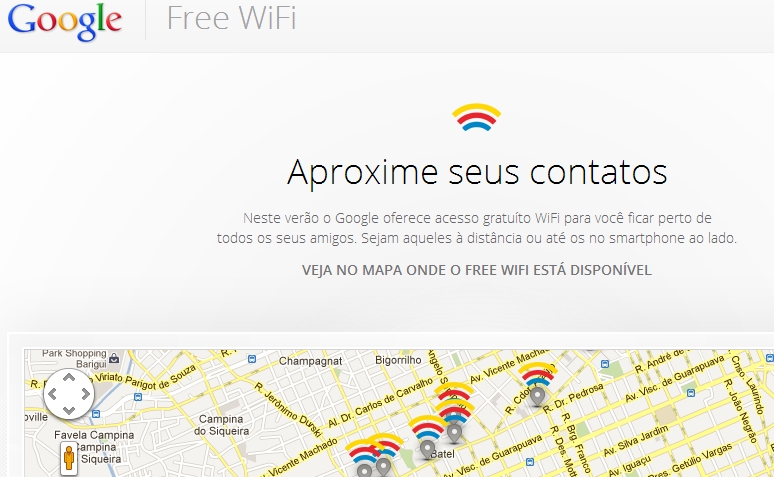Screen dimensions: 774x477
Task: Click the WiFi logo above the heading
Action: tap(476, 117)
